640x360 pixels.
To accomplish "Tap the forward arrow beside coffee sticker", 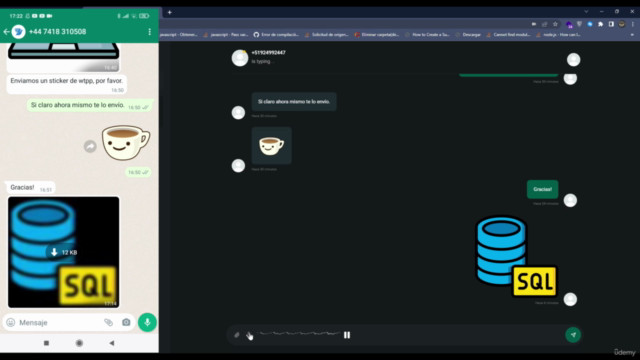I will tap(90, 146).
